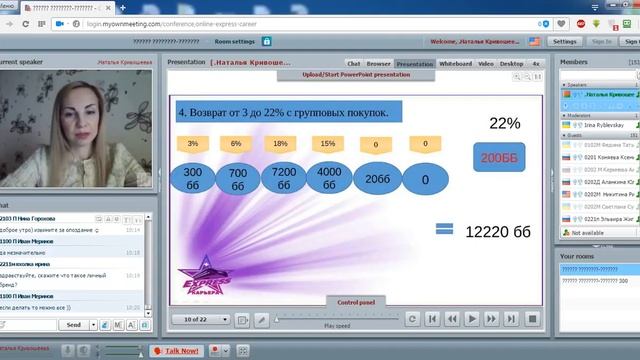The height and width of the screenshot is (360, 640).
Task: Click the heart bookmark icon in the address bar
Action: [x=561, y=24]
